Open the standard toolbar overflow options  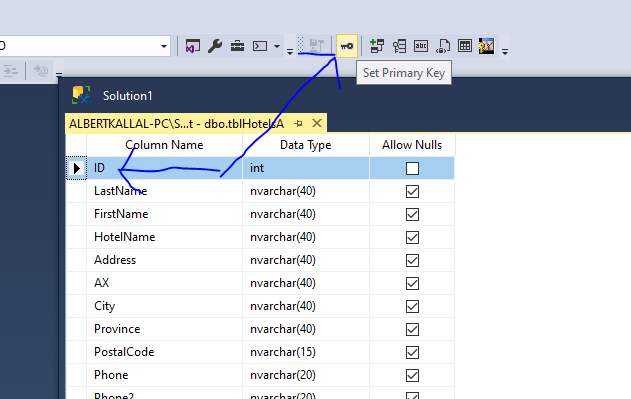[290, 52]
